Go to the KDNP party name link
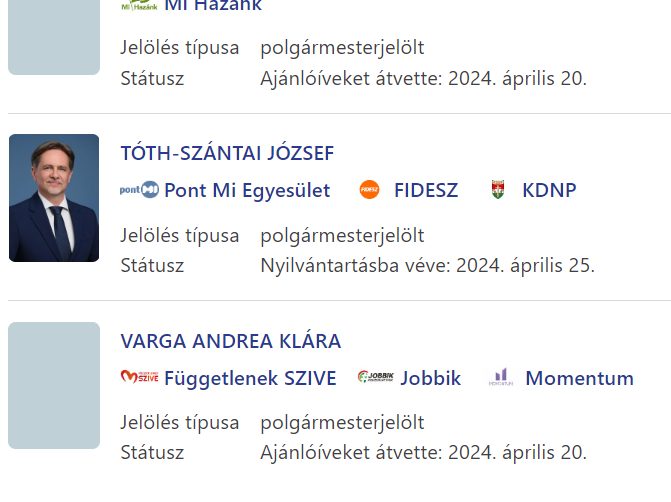The image size is (671, 502). coord(549,190)
